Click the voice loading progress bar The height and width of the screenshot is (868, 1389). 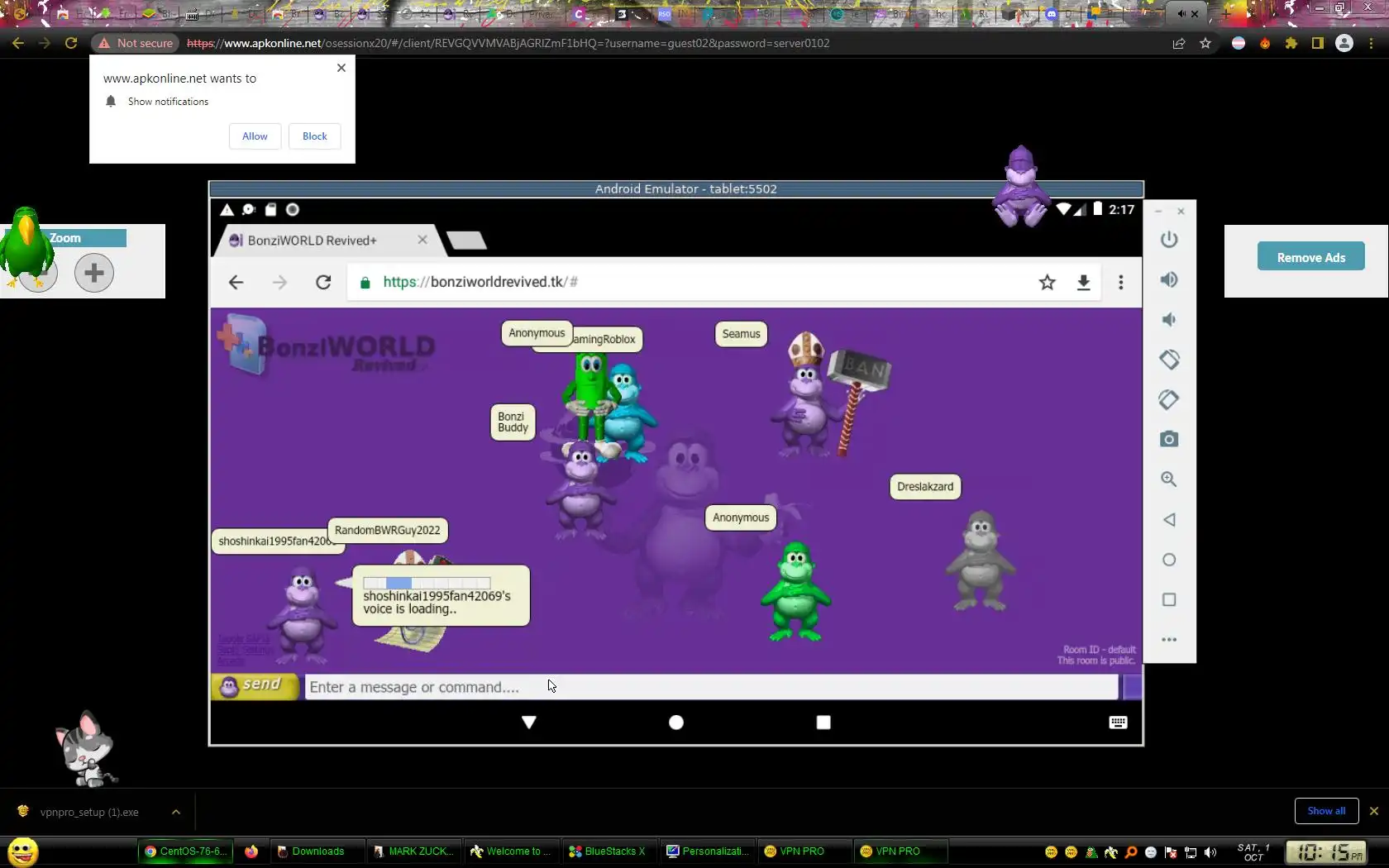pyautogui.click(x=427, y=583)
